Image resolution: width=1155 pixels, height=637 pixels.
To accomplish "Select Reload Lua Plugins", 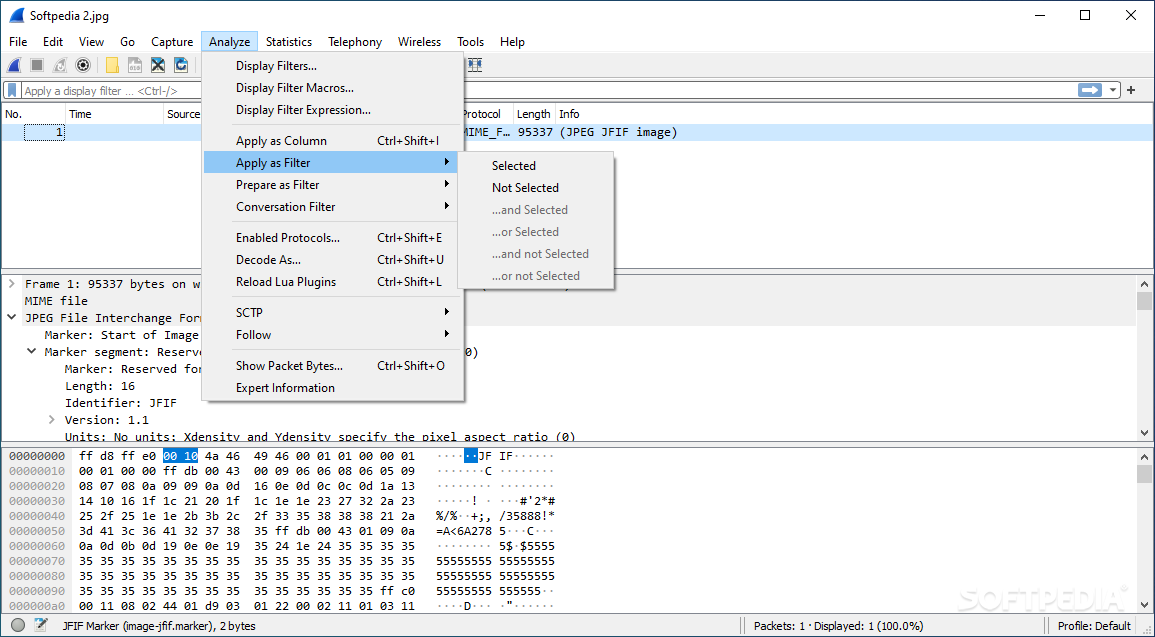I will [333, 282].
